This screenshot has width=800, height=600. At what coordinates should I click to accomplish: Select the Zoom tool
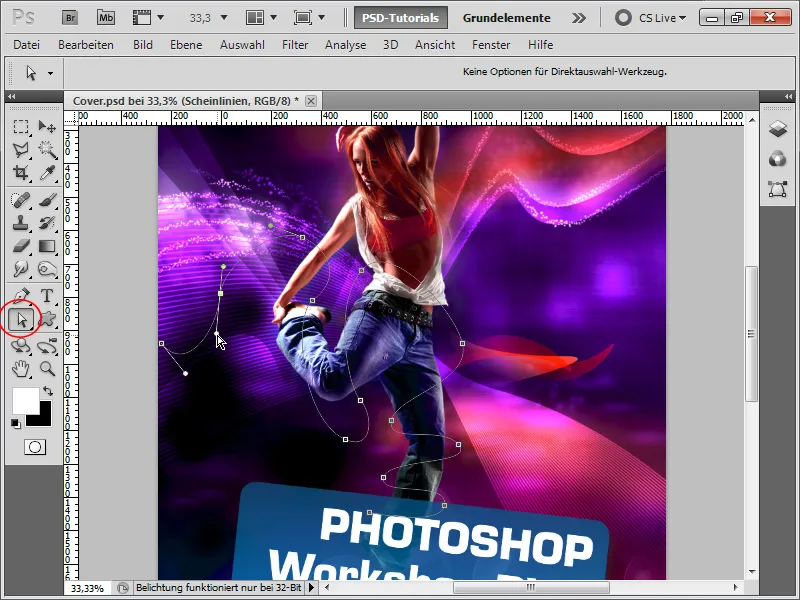pos(47,369)
